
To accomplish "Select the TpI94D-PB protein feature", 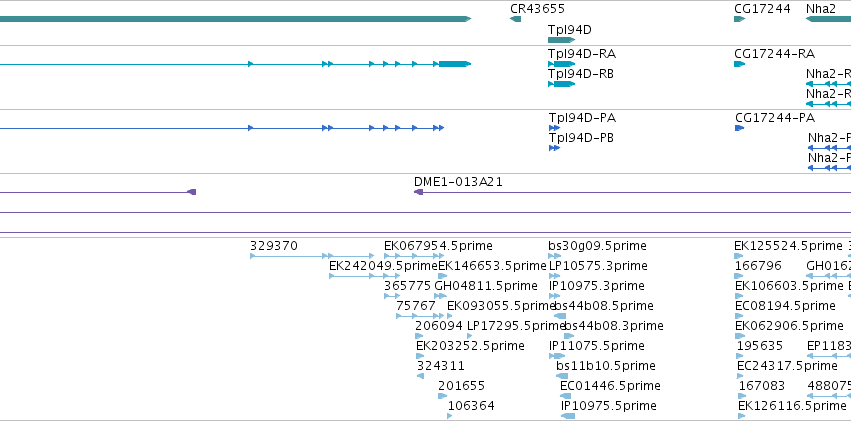I will [x=554, y=148].
